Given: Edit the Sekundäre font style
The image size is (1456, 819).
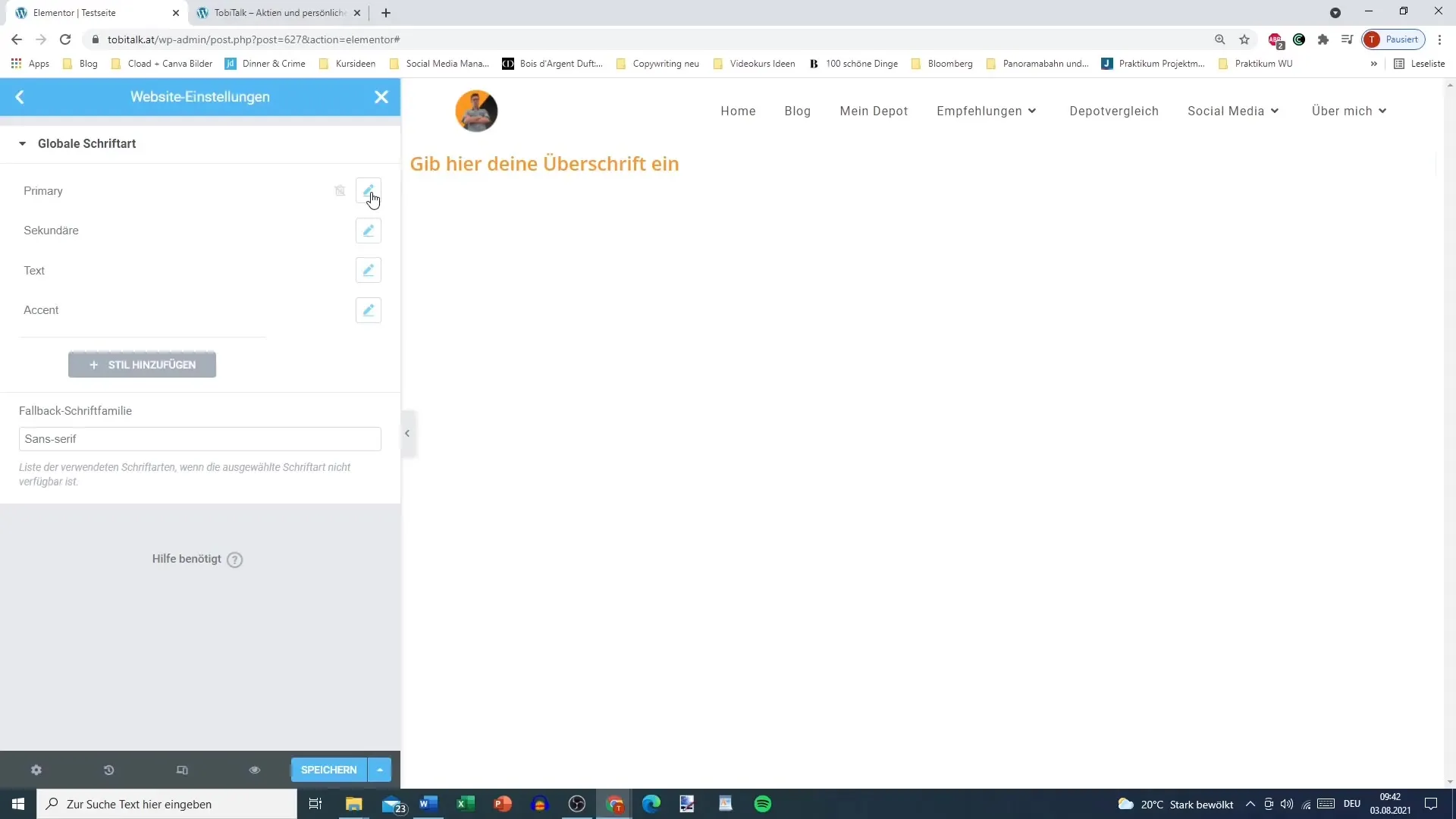Looking at the screenshot, I should click(x=368, y=231).
